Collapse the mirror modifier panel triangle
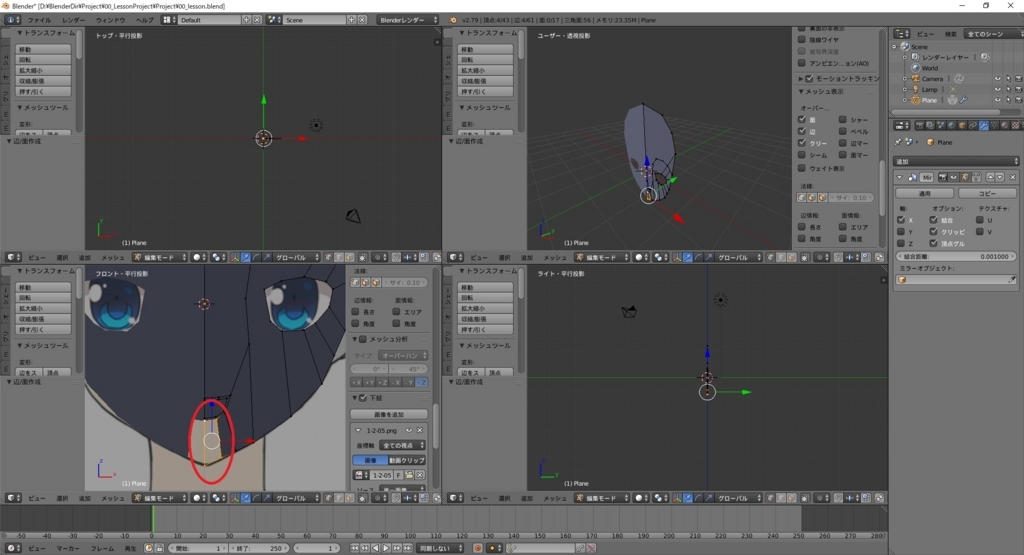 tap(900, 177)
